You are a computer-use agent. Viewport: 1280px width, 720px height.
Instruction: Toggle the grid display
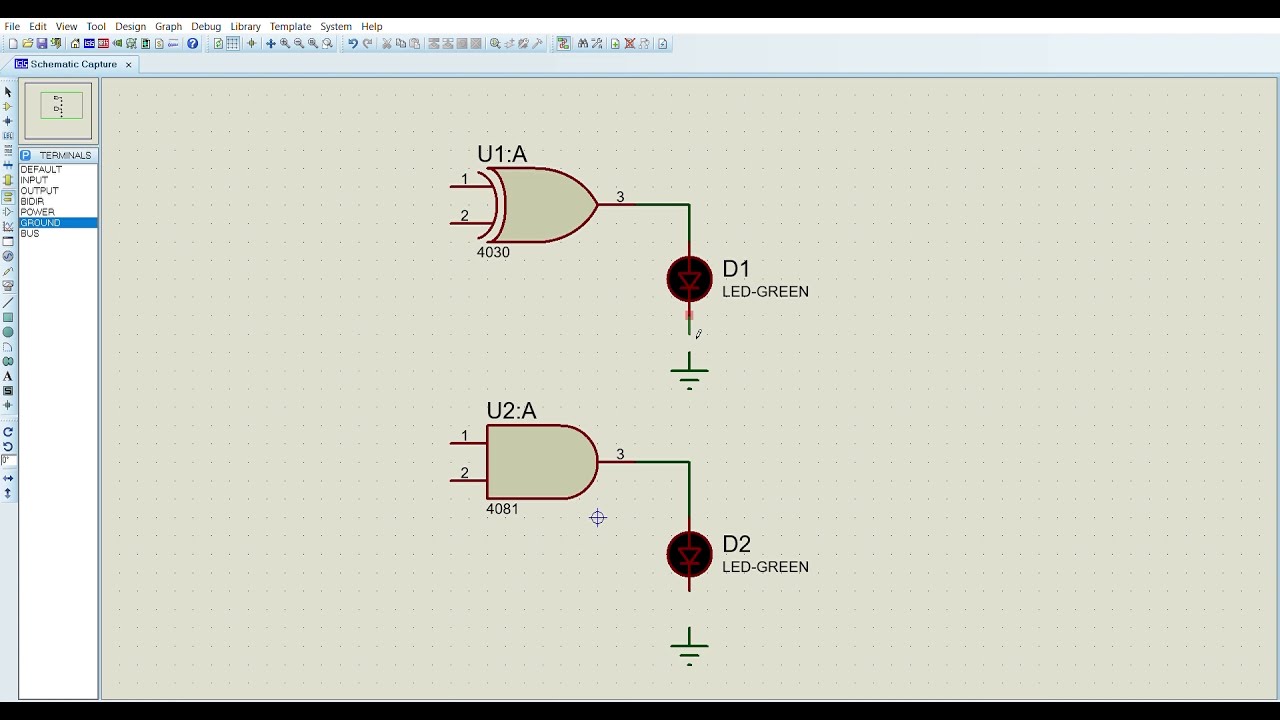pyautogui.click(x=232, y=44)
